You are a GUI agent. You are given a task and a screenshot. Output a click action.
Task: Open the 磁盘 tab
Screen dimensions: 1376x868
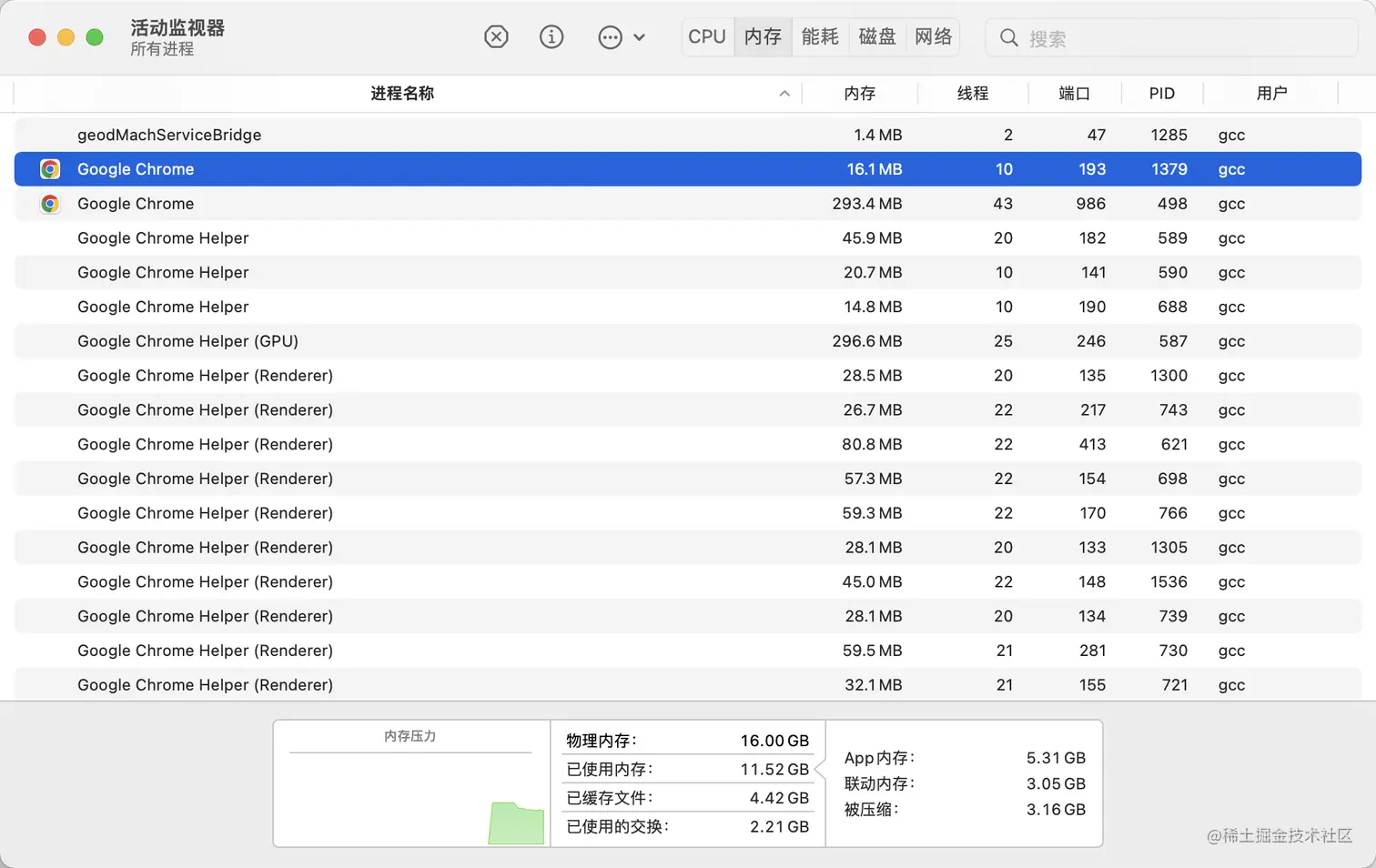coord(876,36)
